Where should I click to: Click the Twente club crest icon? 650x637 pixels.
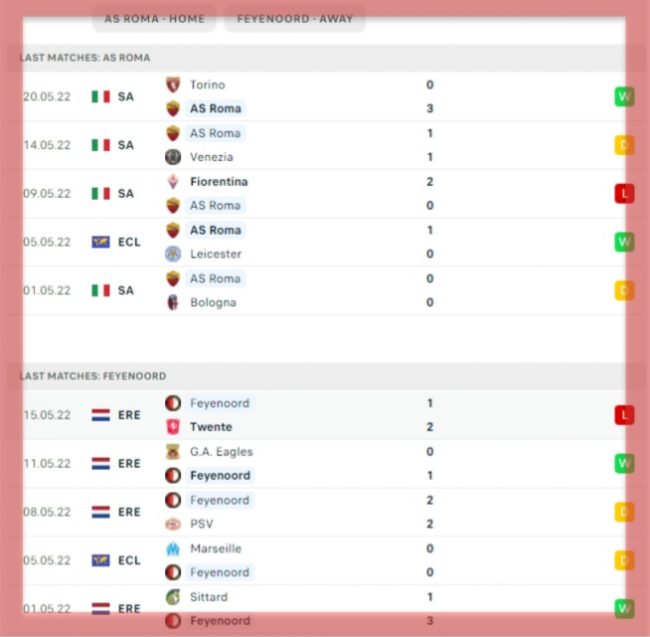click(x=173, y=427)
